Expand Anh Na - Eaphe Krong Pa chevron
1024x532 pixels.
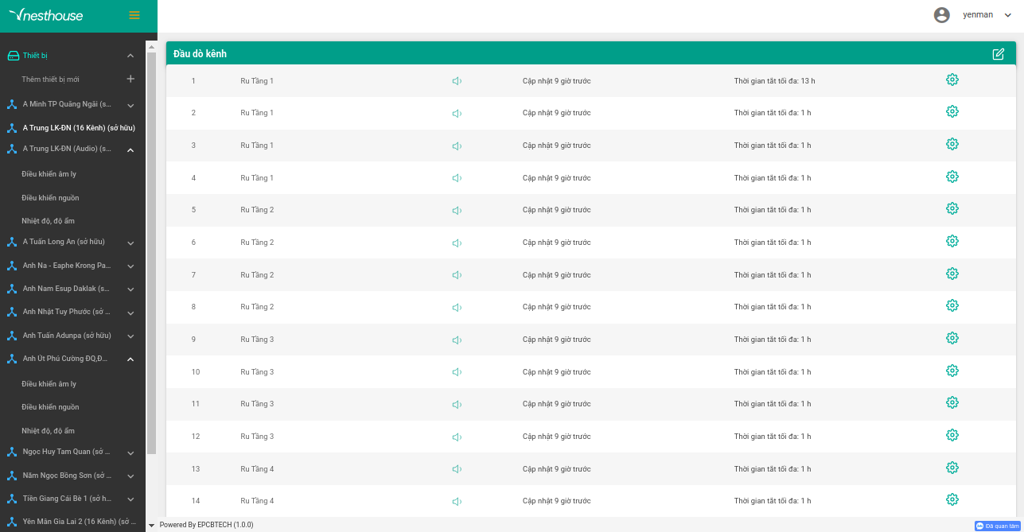point(131,266)
